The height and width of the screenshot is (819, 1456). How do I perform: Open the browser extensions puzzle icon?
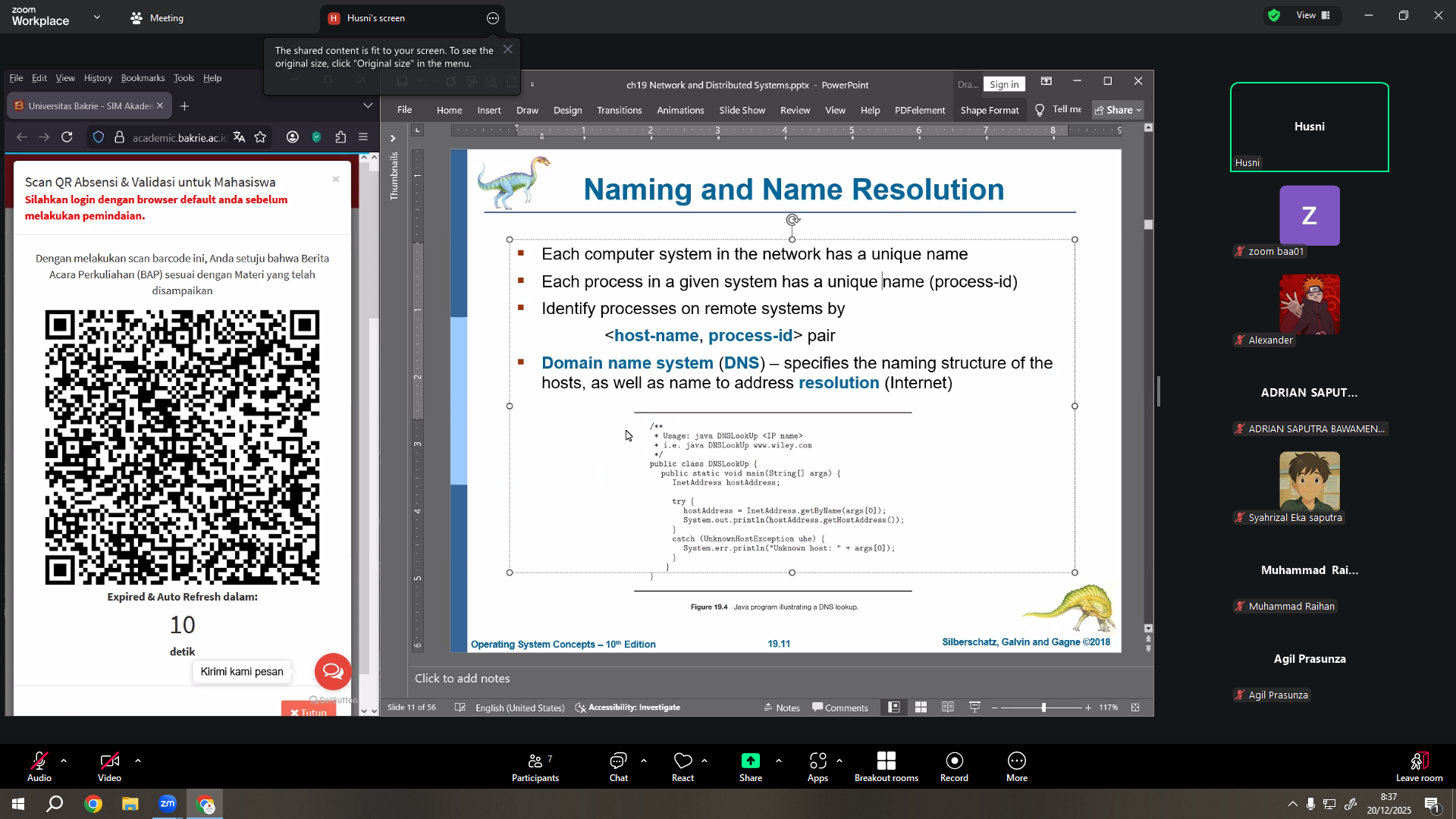point(340,137)
